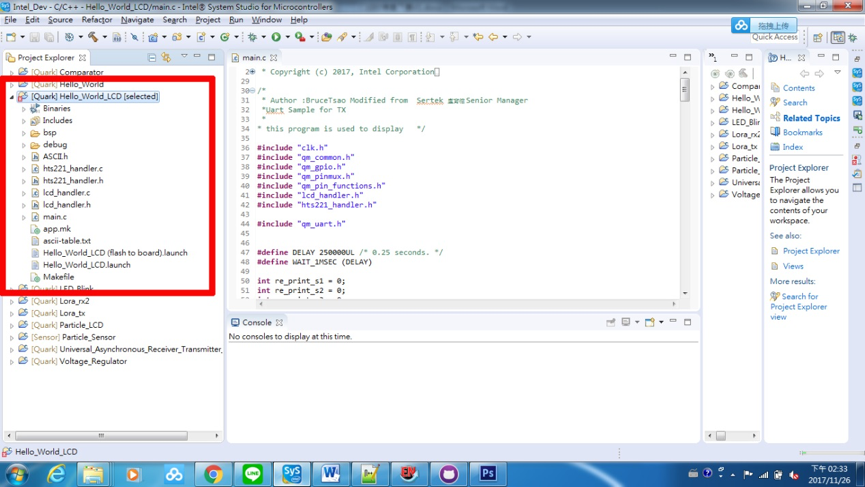Open the Run button dropdown arrow
This screenshot has height=487, width=865.
pos(287,37)
